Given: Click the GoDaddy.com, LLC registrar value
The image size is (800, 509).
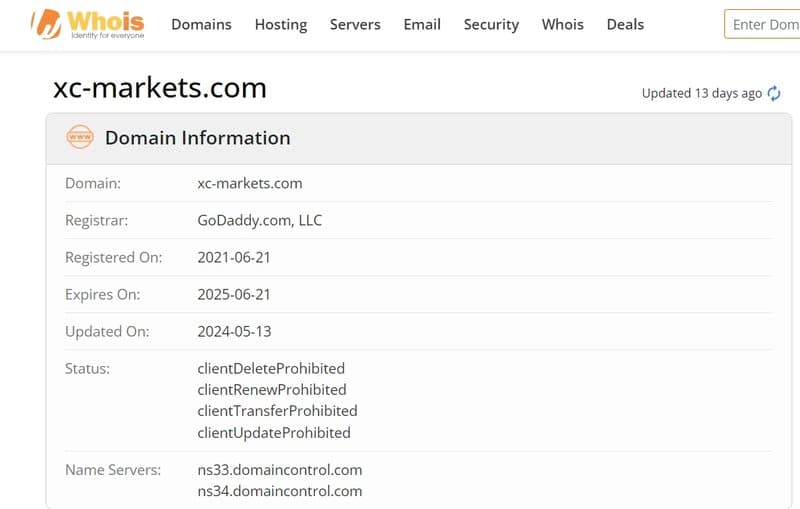Looking at the screenshot, I should tap(259, 220).
